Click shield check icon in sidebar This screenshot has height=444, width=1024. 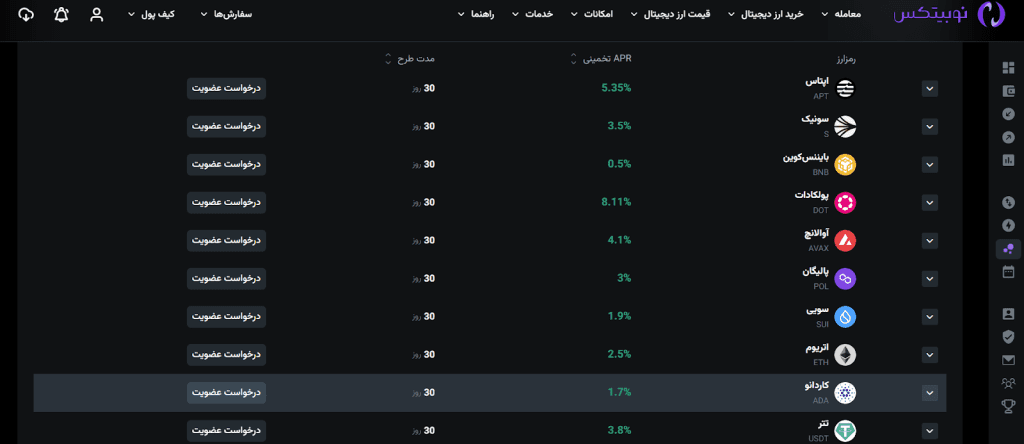tap(1008, 337)
